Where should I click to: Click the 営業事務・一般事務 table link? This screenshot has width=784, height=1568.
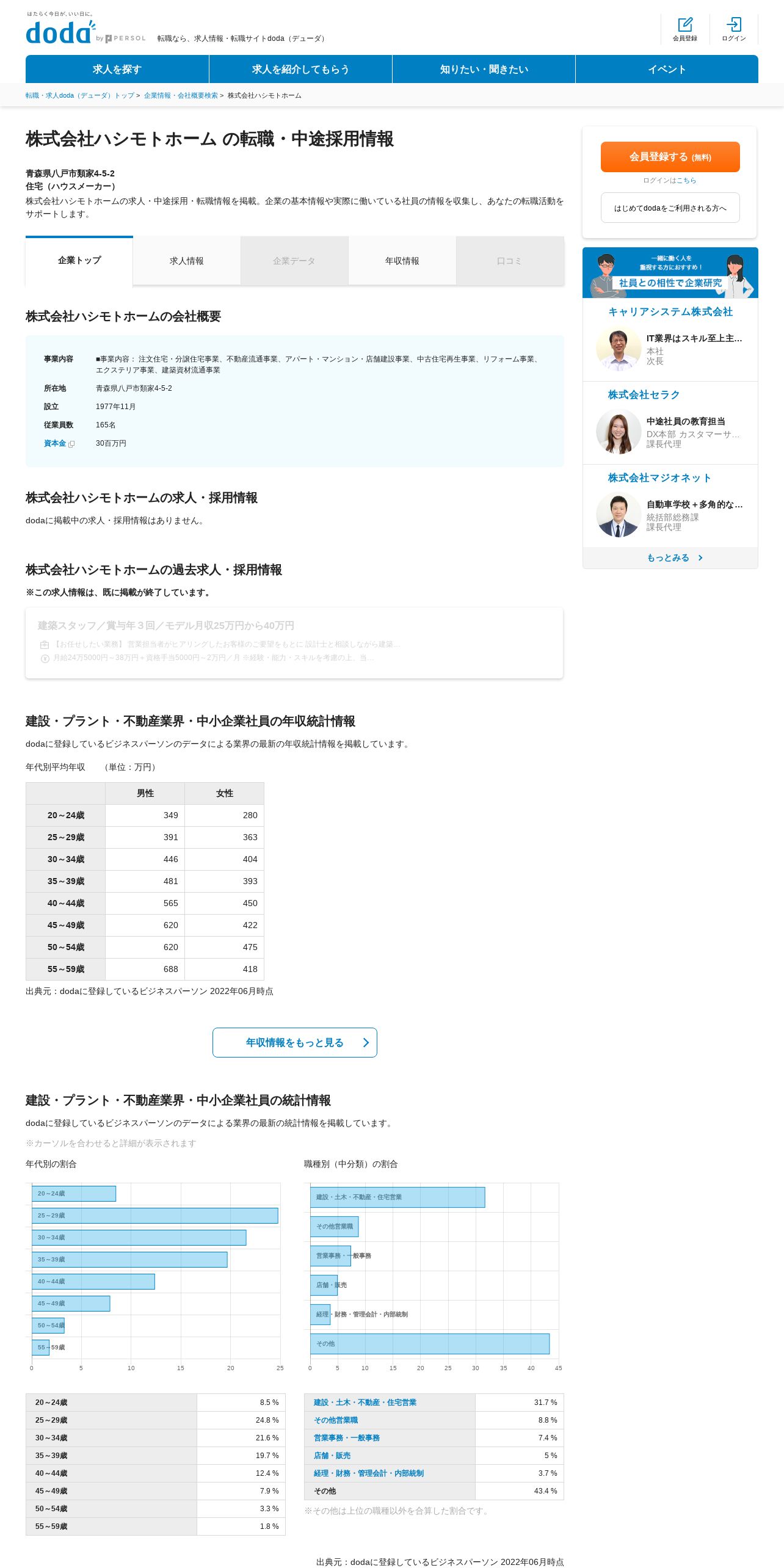[347, 1438]
